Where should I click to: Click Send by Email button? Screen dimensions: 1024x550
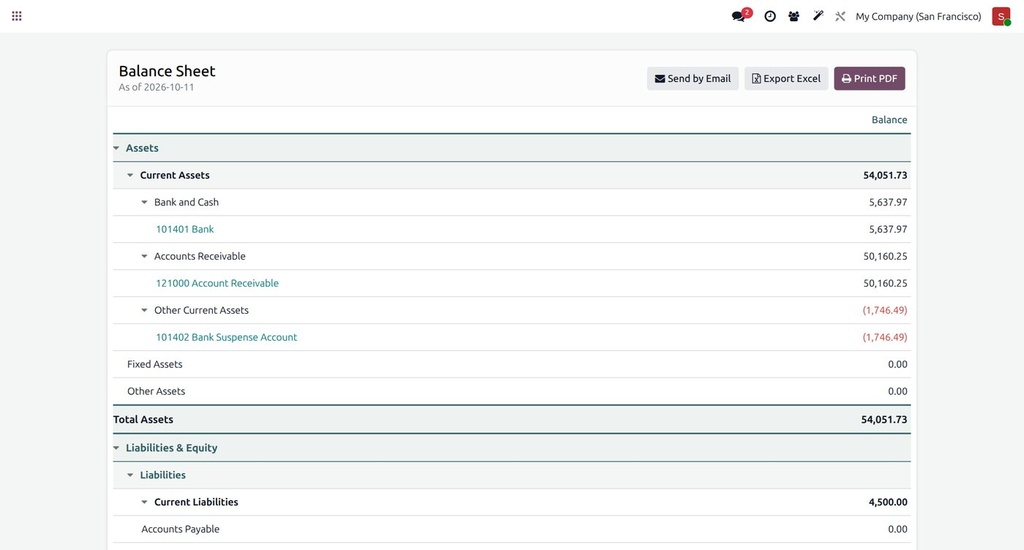(x=693, y=78)
